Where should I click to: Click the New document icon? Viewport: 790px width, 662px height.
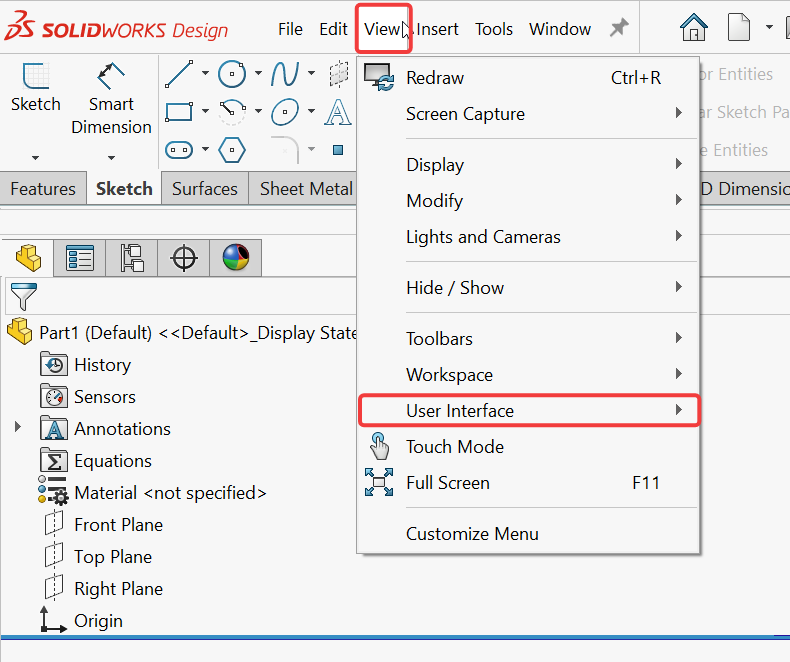(739, 28)
